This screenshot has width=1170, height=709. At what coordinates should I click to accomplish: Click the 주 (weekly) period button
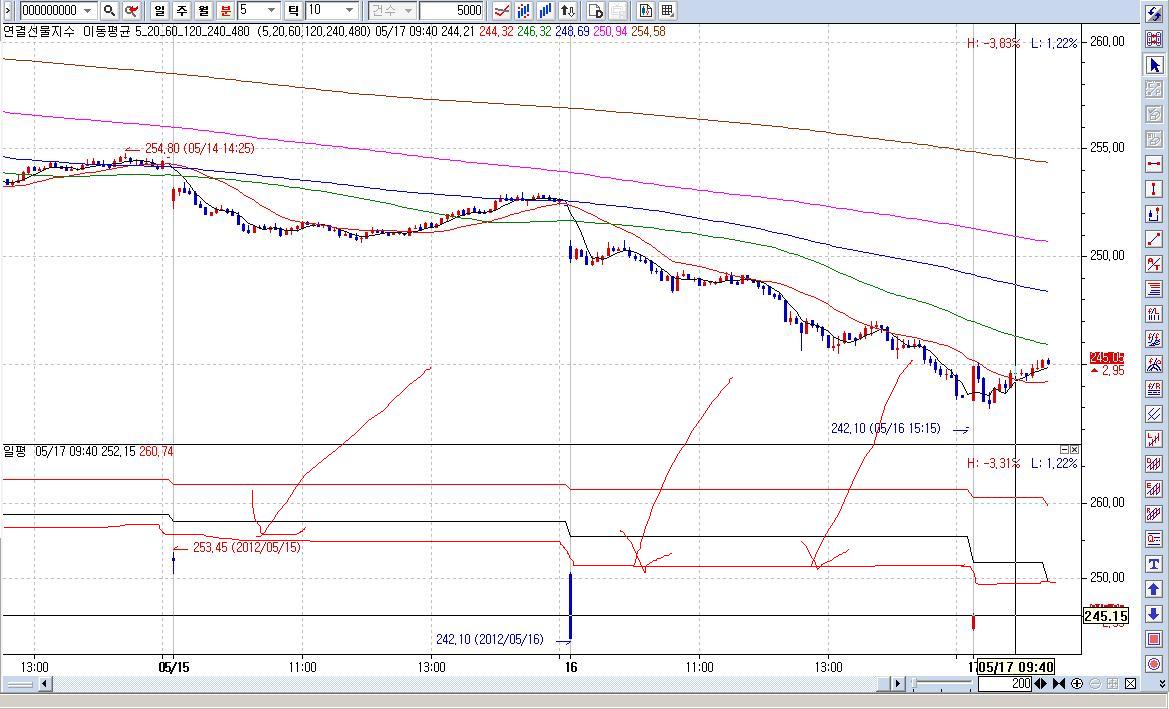pos(181,10)
